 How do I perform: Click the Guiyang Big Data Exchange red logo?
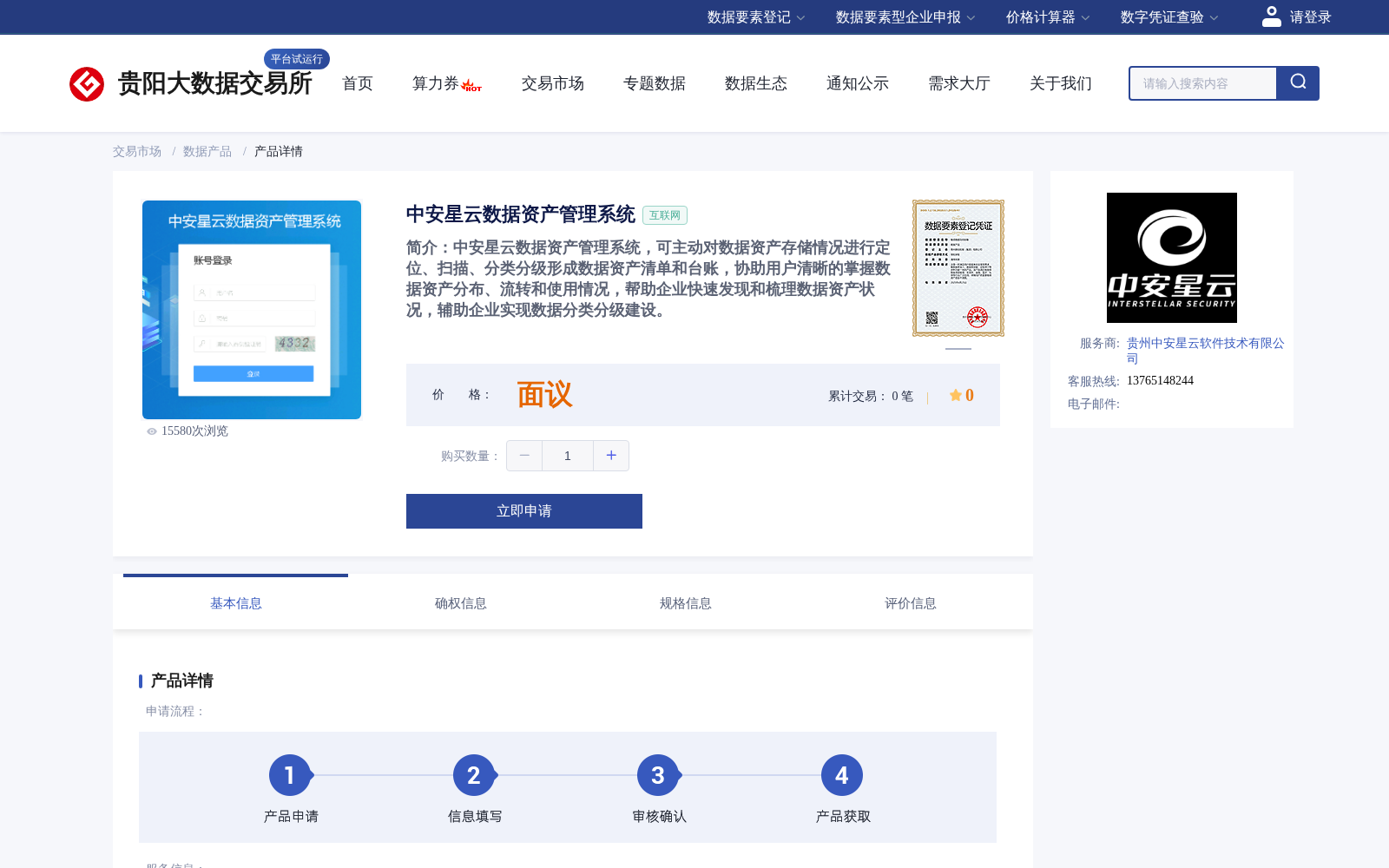pos(87,84)
